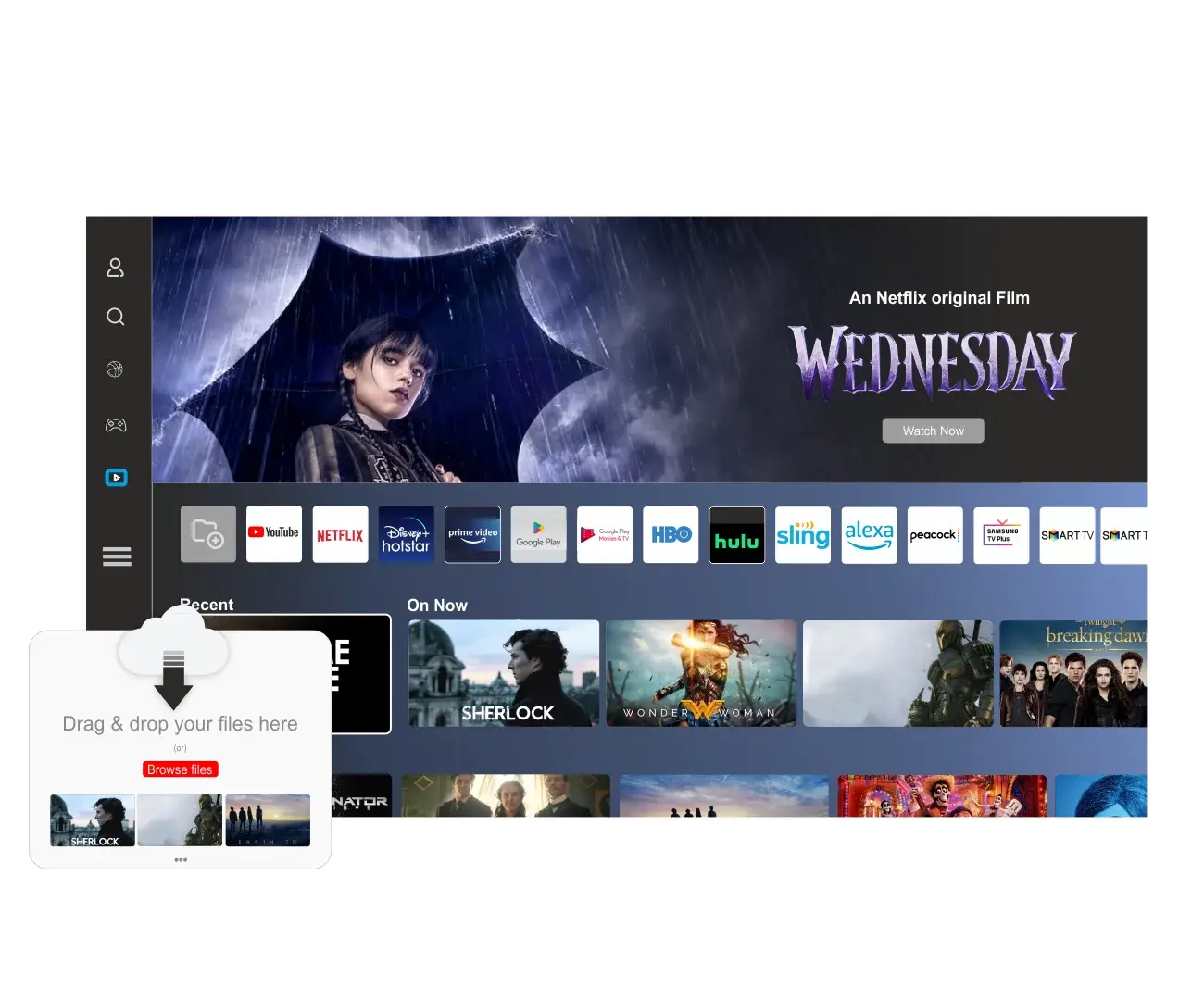This screenshot has width=1204, height=1000.
Task: Open the three-men period drama thumbnail in bottom row
Action: click(506, 795)
